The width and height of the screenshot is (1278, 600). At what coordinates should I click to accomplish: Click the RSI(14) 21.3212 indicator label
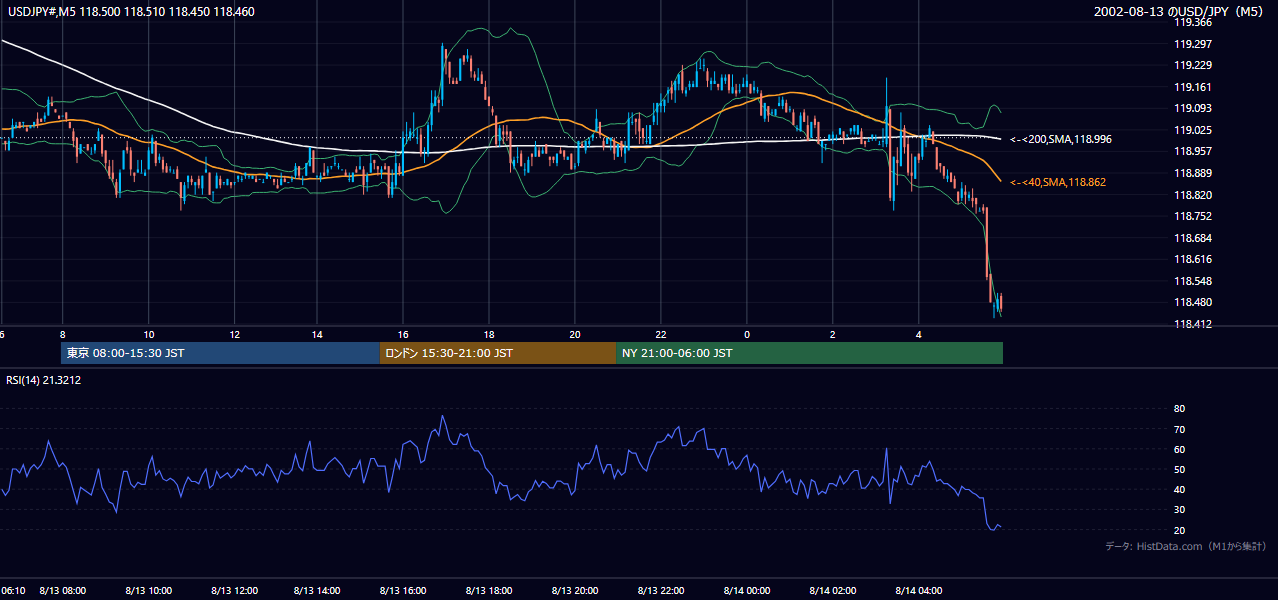tap(44, 380)
